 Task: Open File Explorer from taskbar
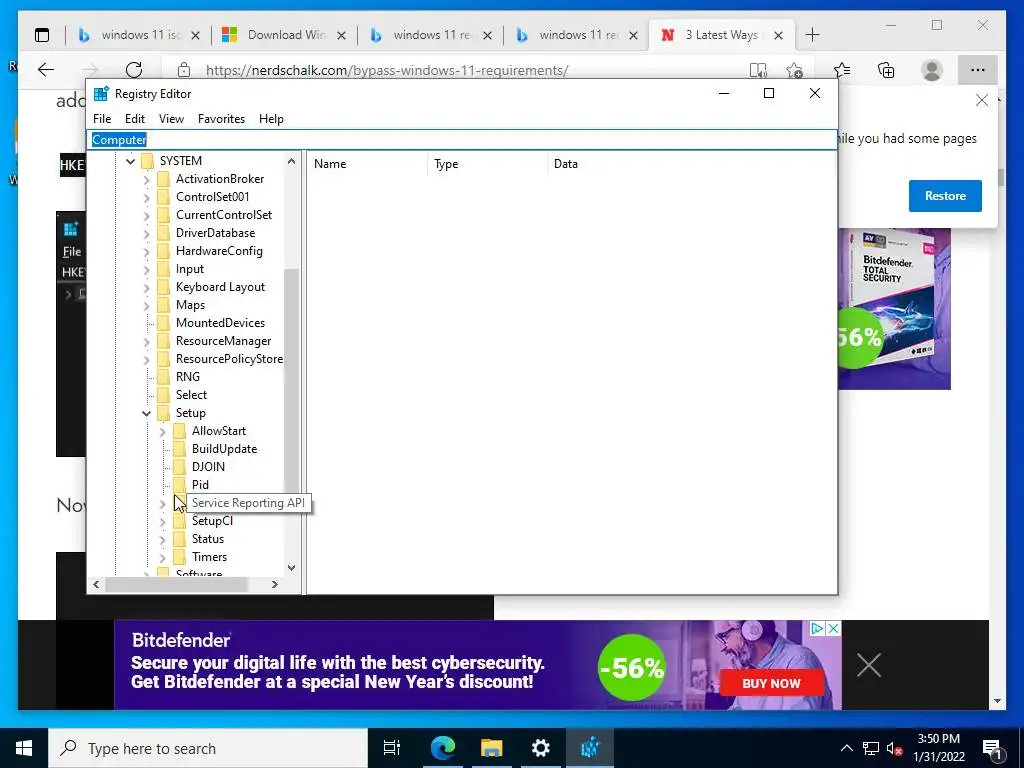coord(491,748)
